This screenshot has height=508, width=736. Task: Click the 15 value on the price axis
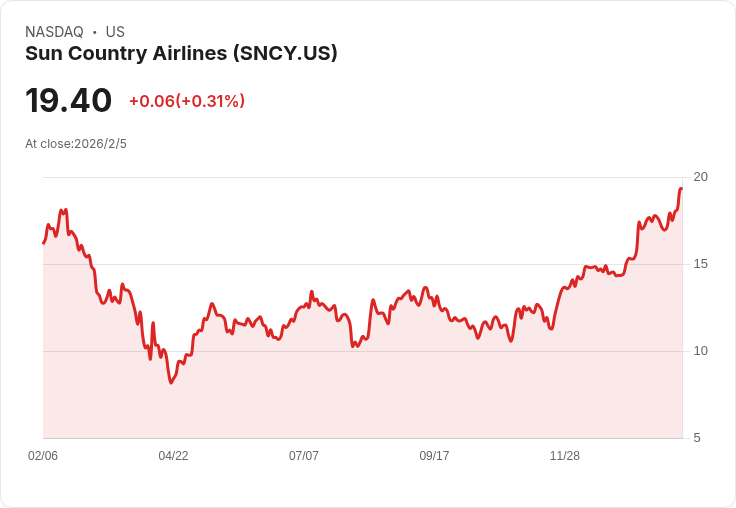[700, 264]
